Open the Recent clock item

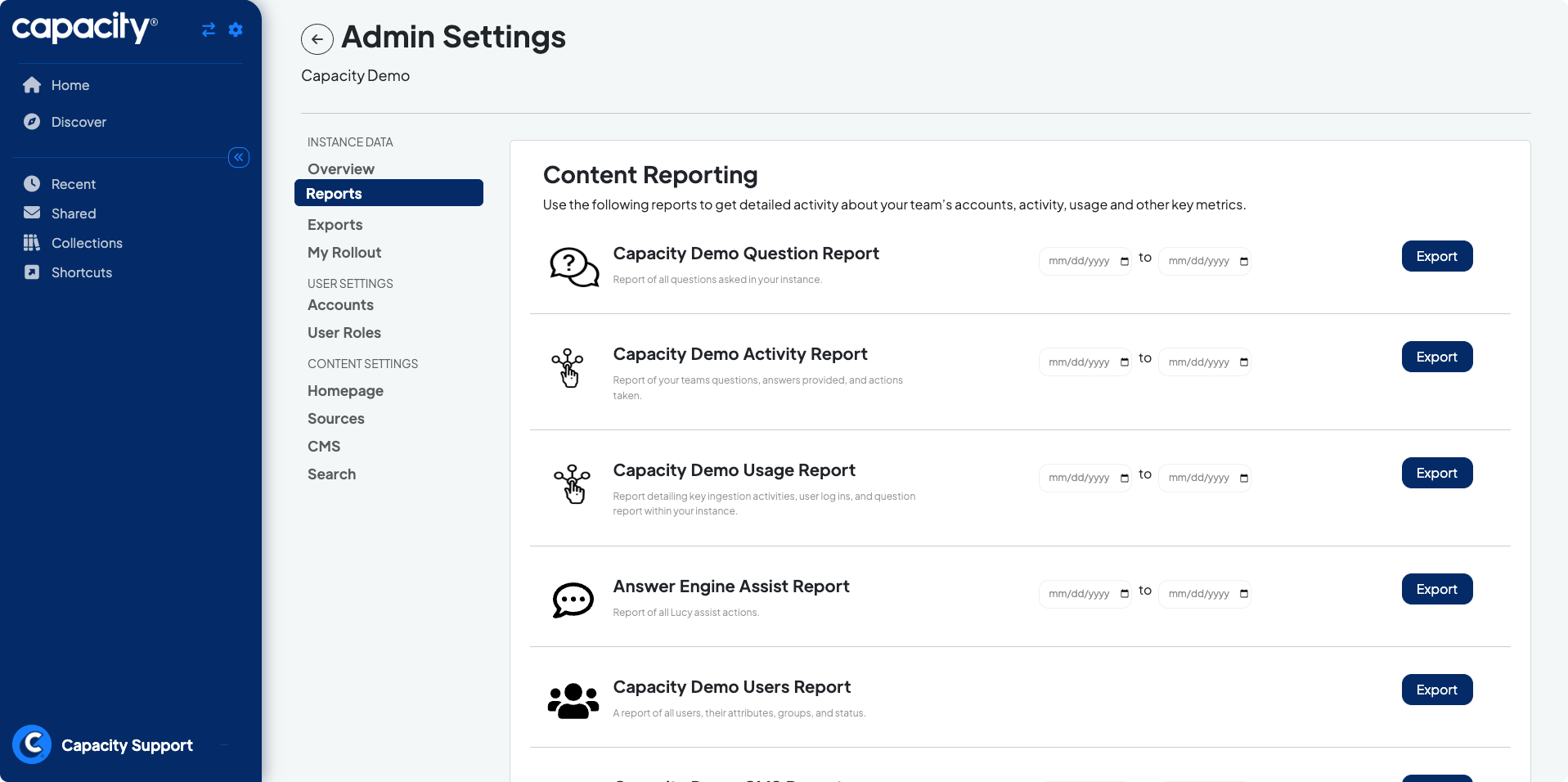coord(73,184)
